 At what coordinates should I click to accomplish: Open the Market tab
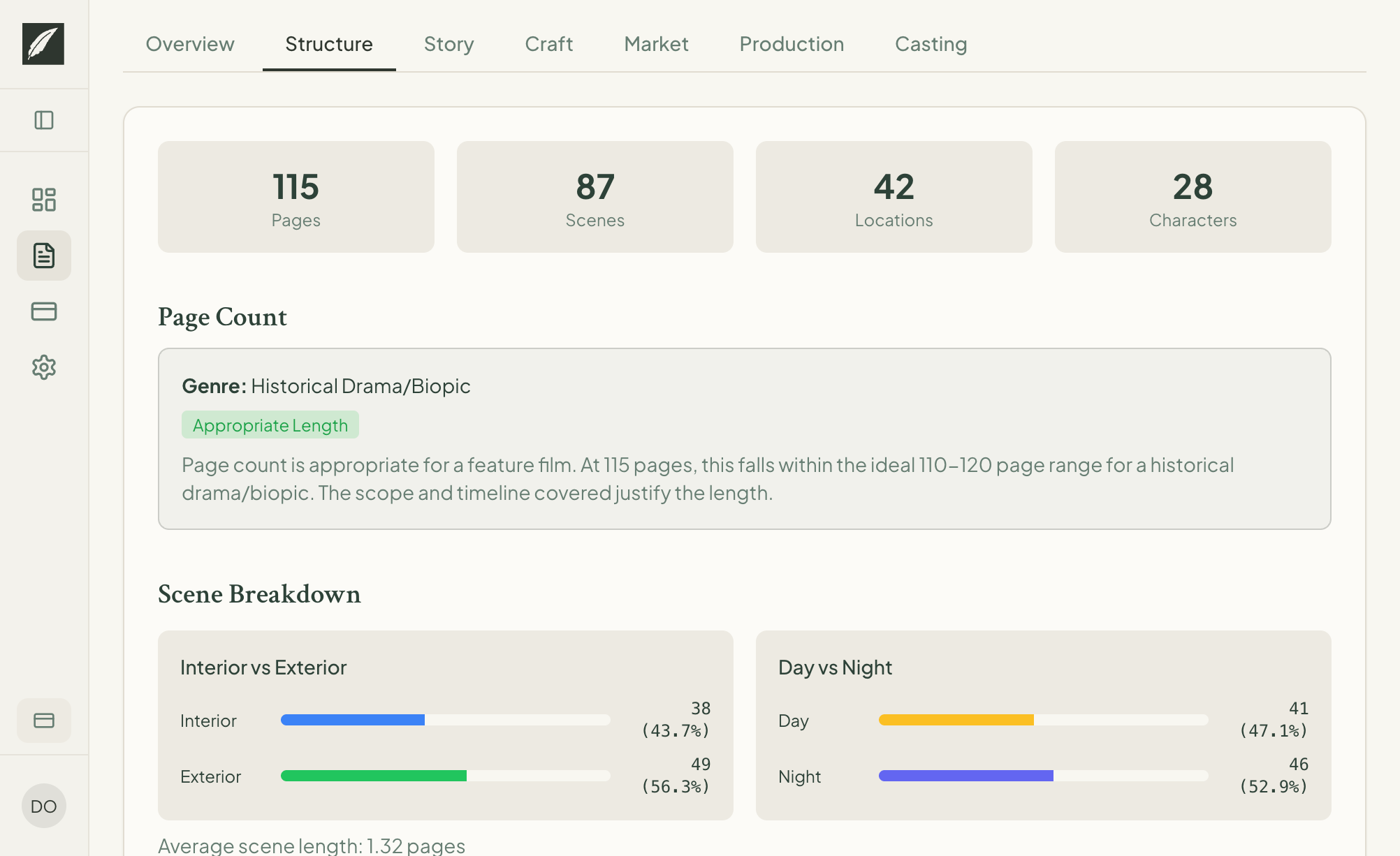[x=655, y=43]
